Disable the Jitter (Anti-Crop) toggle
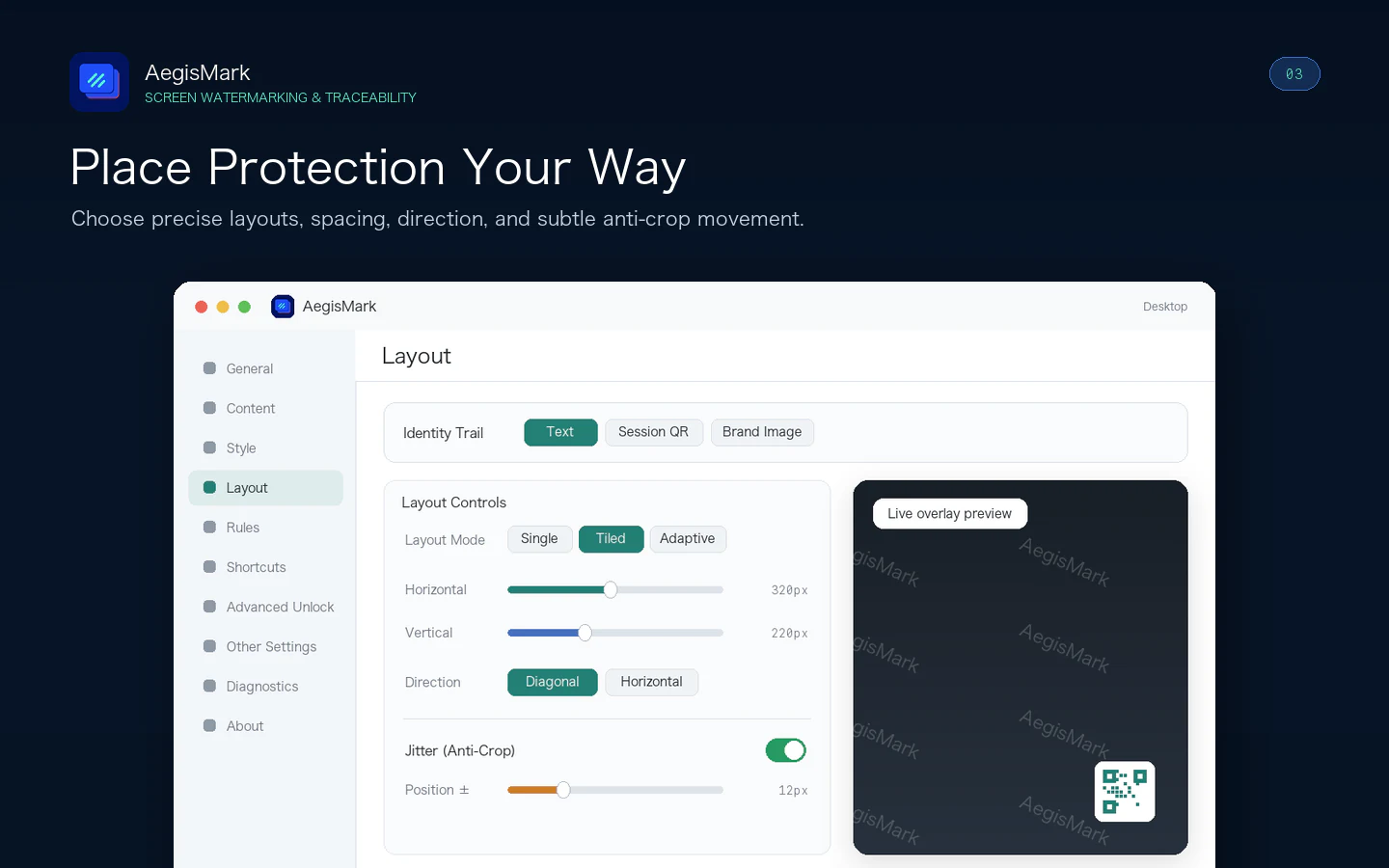Screen dimensions: 1389x868 tap(786, 750)
